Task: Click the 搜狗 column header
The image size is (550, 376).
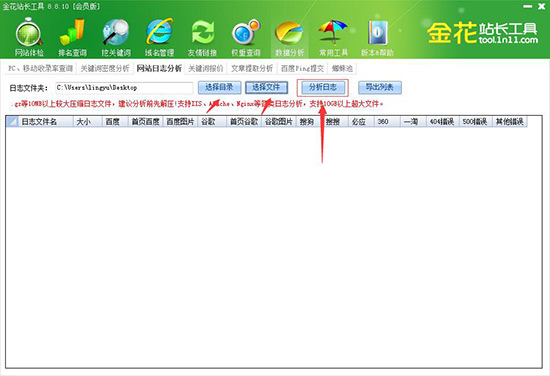Action: point(309,122)
